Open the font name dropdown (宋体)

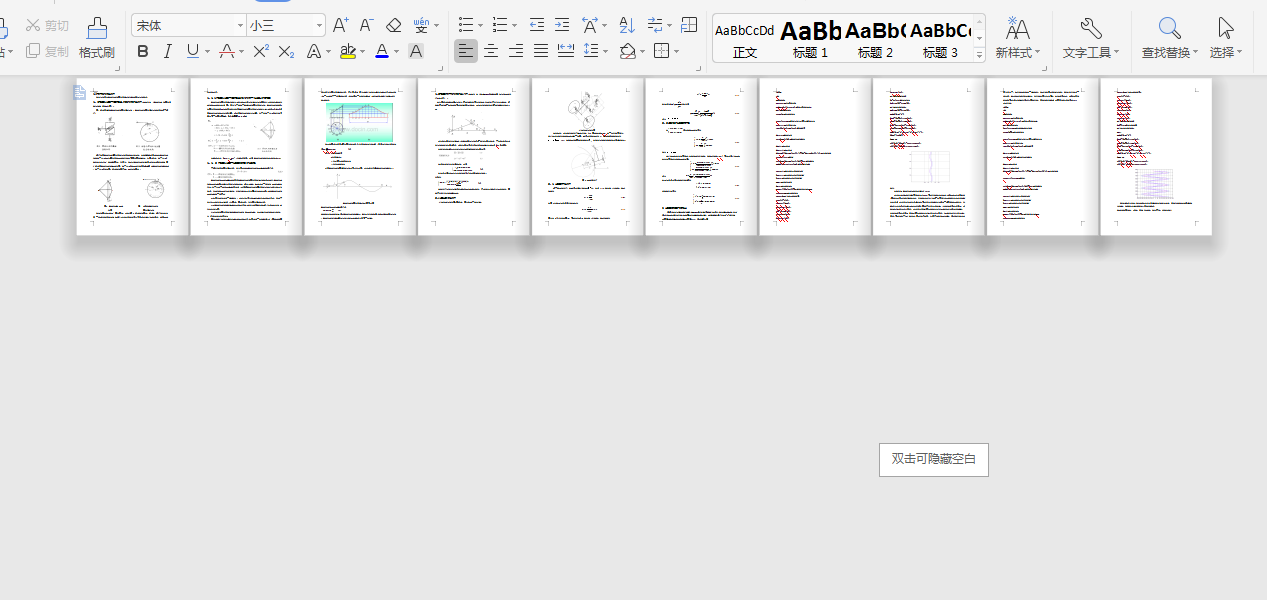[241, 25]
